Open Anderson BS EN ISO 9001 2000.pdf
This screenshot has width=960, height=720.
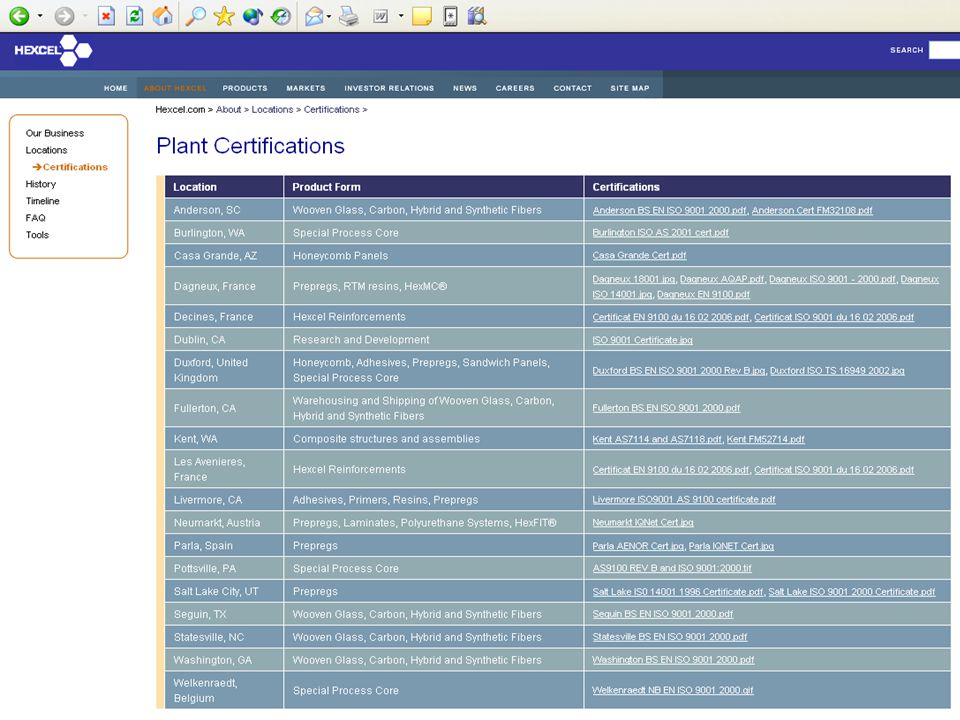pyautogui.click(x=669, y=210)
